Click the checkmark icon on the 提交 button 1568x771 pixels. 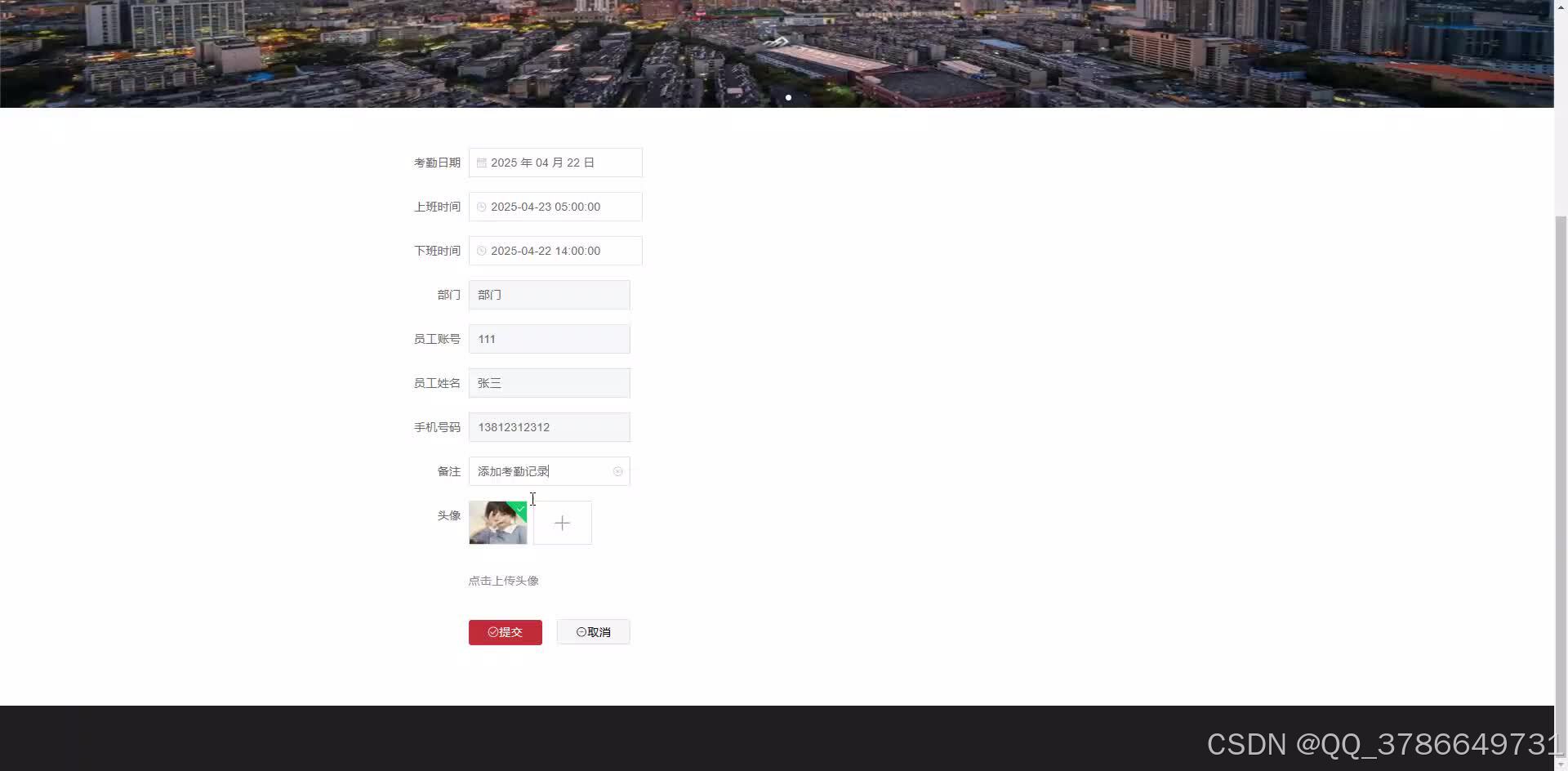(492, 631)
